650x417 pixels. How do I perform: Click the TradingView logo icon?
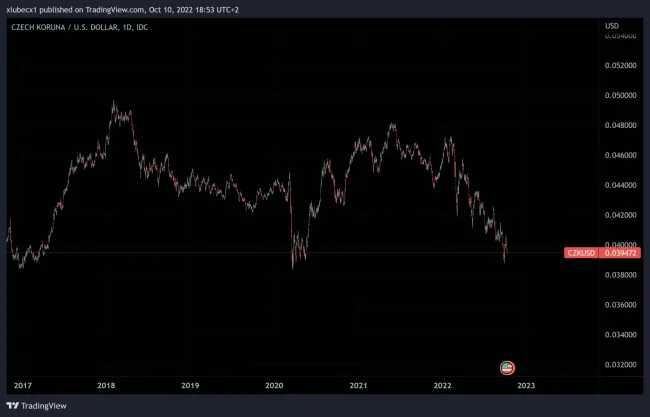click(x=13, y=406)
